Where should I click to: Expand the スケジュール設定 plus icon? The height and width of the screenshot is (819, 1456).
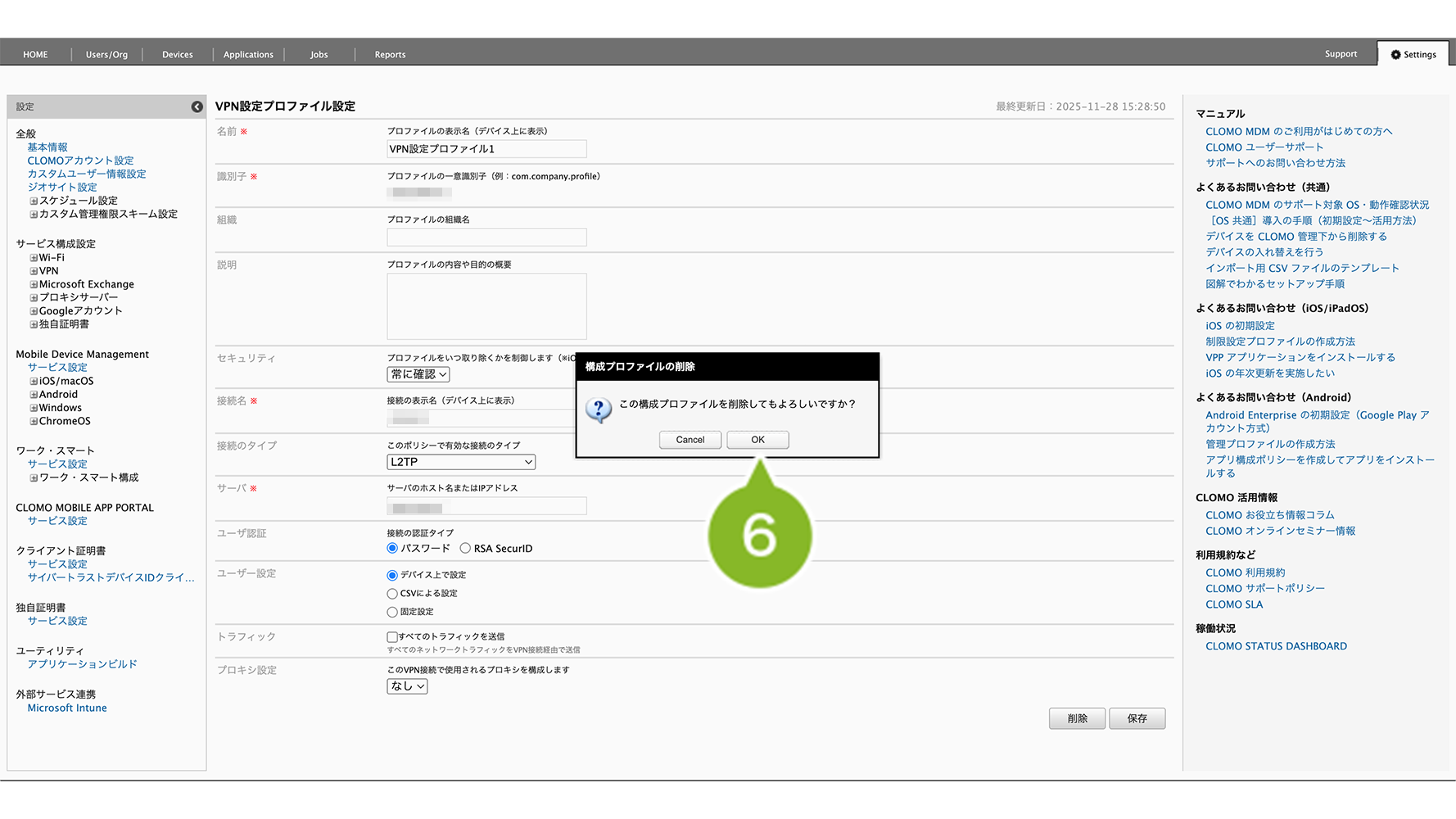coord(34,201)
